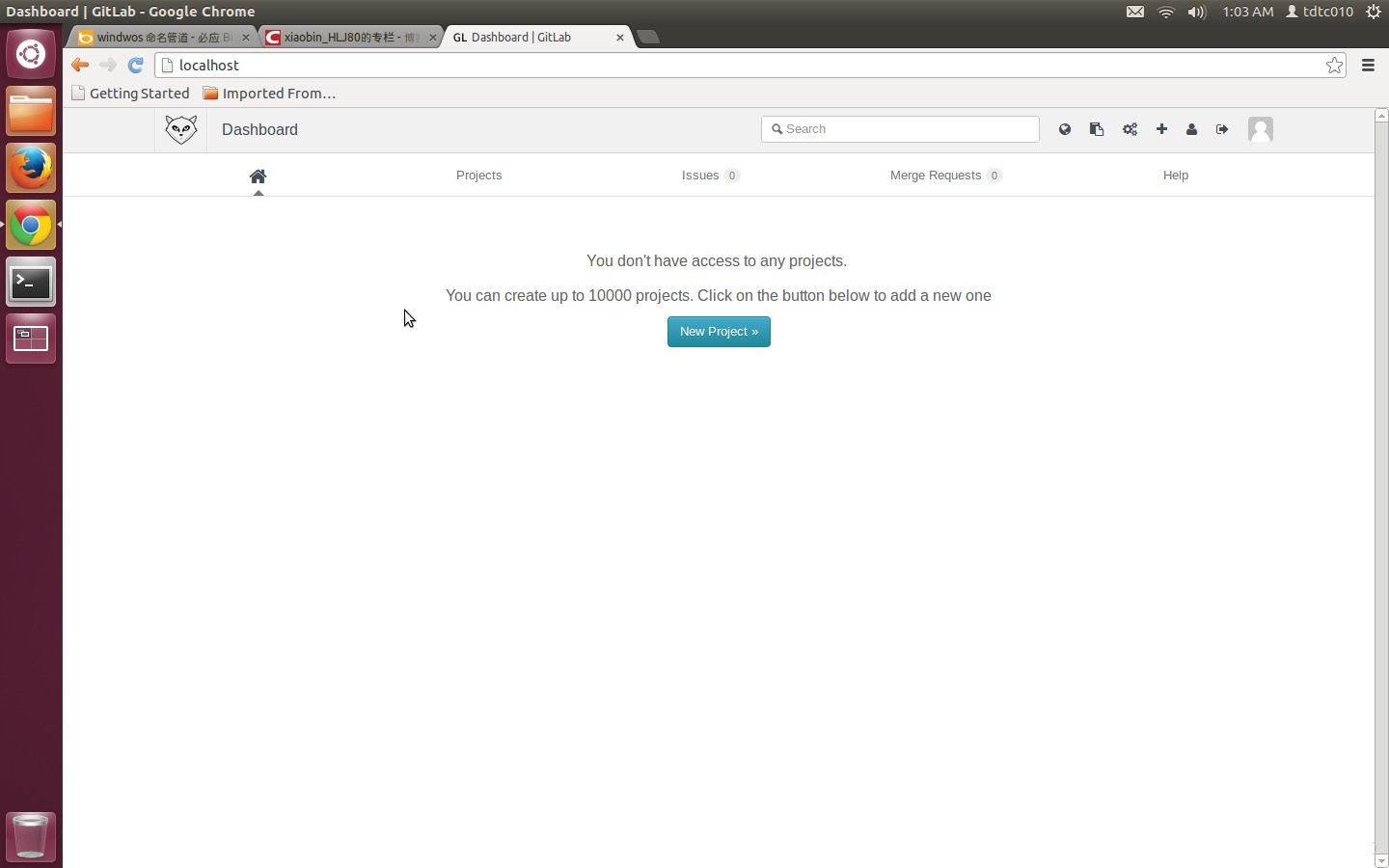Launch Chromium from the Ubuntu dock

31,225
